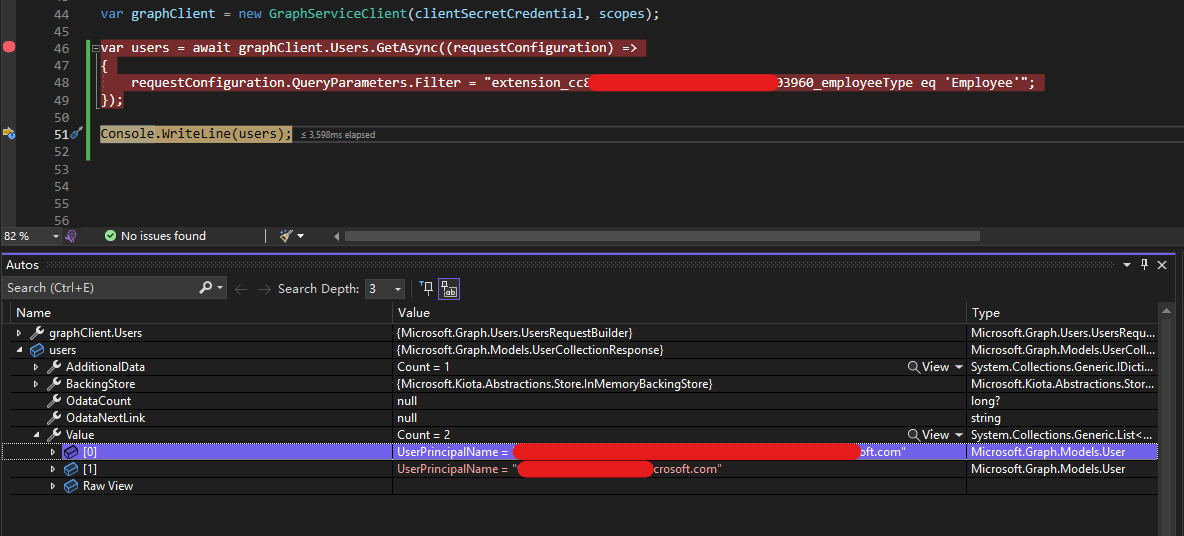Toggle the pinned properties filter icon

[x=427, y=288]
